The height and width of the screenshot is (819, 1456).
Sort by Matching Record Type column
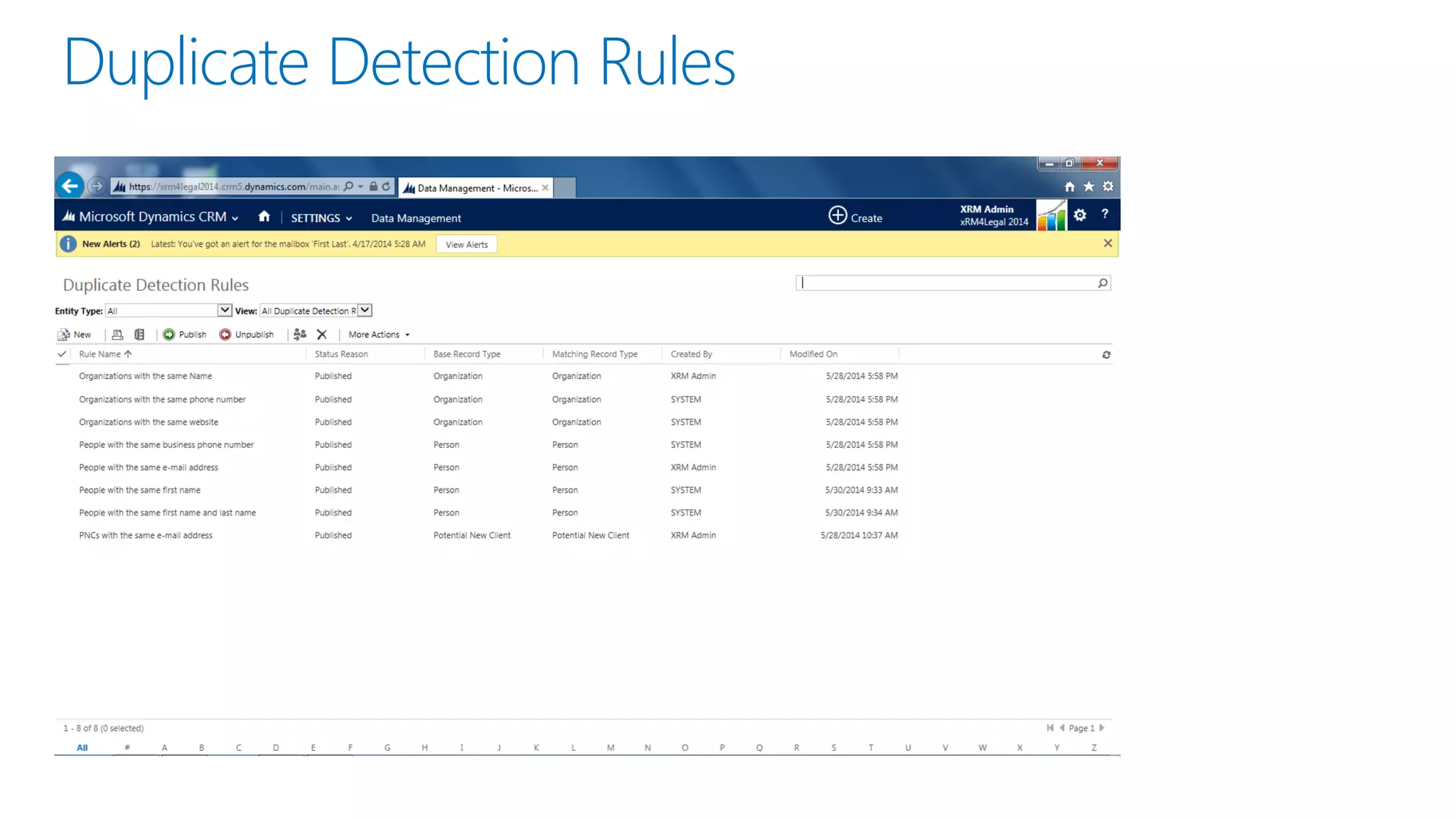pos(595,354)
